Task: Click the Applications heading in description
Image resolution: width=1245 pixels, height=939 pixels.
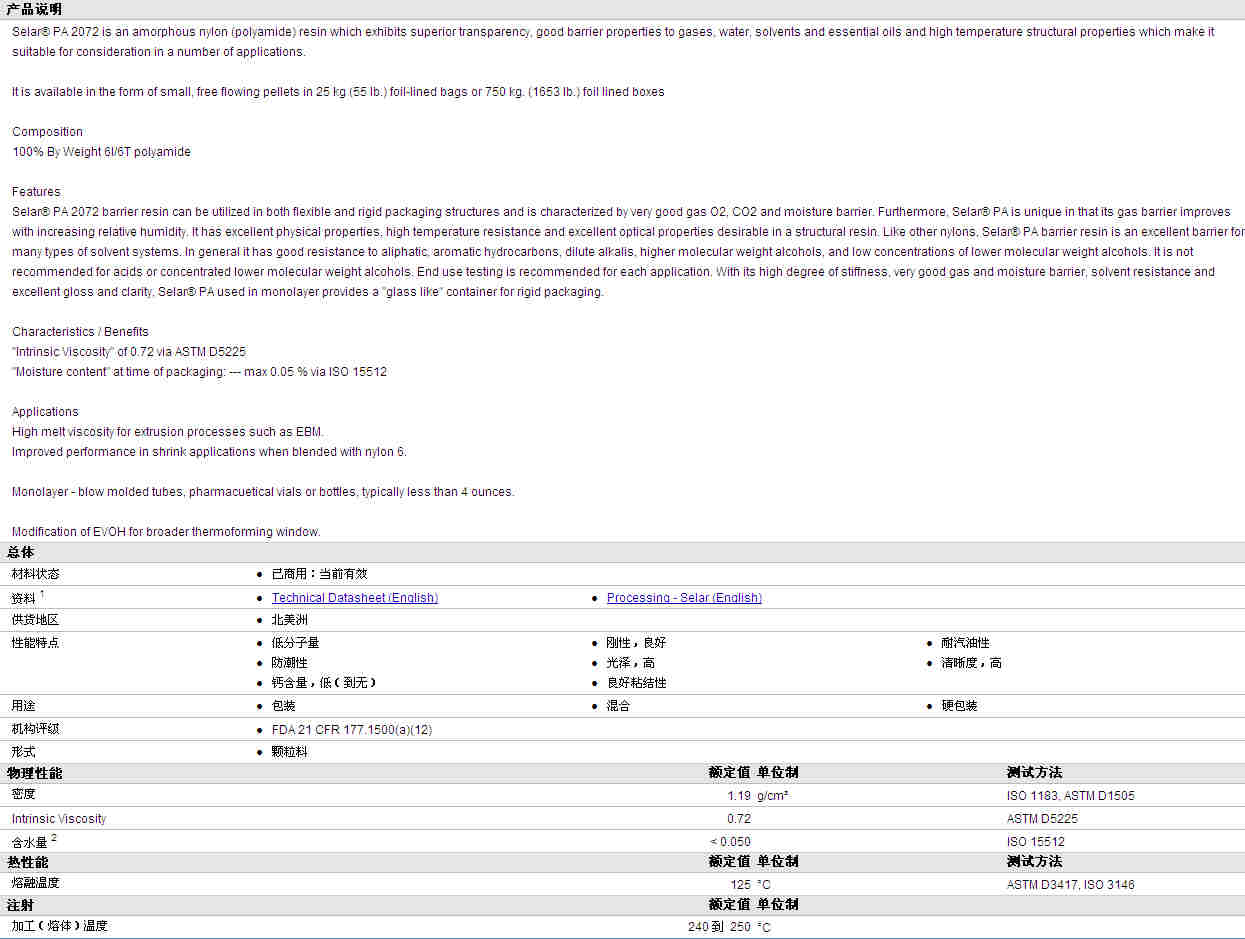Action: [x=45, y=412]
